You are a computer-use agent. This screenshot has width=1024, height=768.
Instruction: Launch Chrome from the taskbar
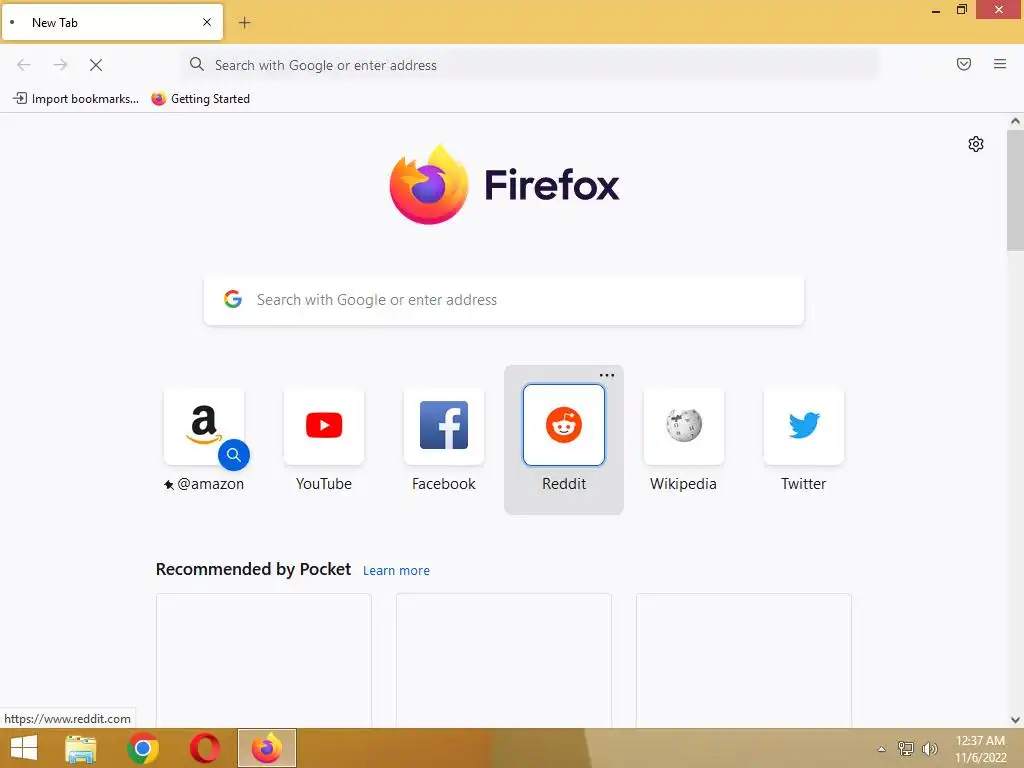(143, 748)
